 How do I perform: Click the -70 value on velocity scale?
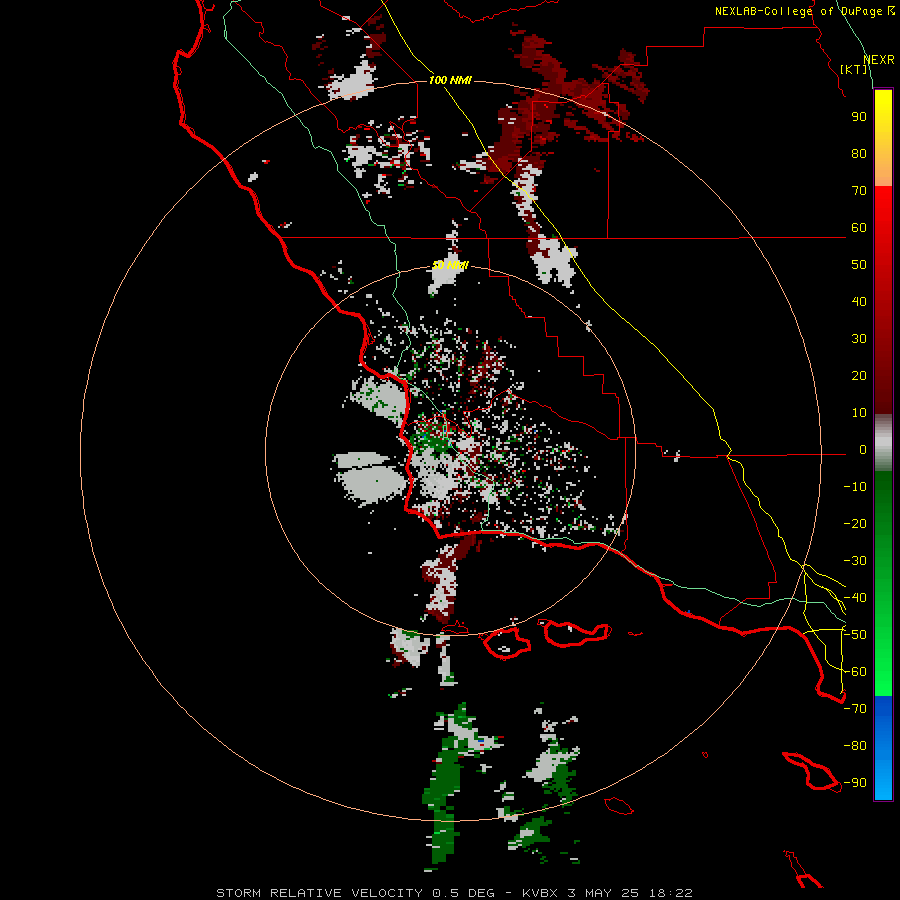[855, 709]
